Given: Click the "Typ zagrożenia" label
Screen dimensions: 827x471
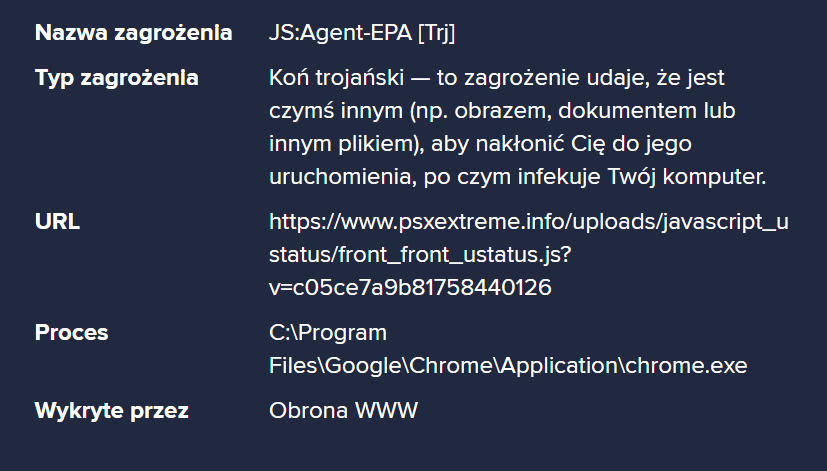Looking at the screenshot, I should [x=116, y=78].
